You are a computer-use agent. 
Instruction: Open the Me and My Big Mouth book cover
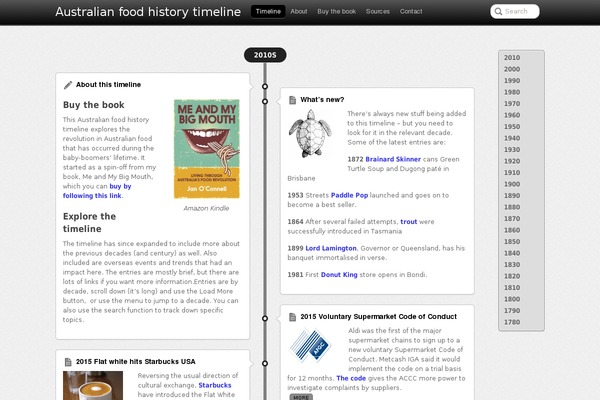(x=207, y=149)
